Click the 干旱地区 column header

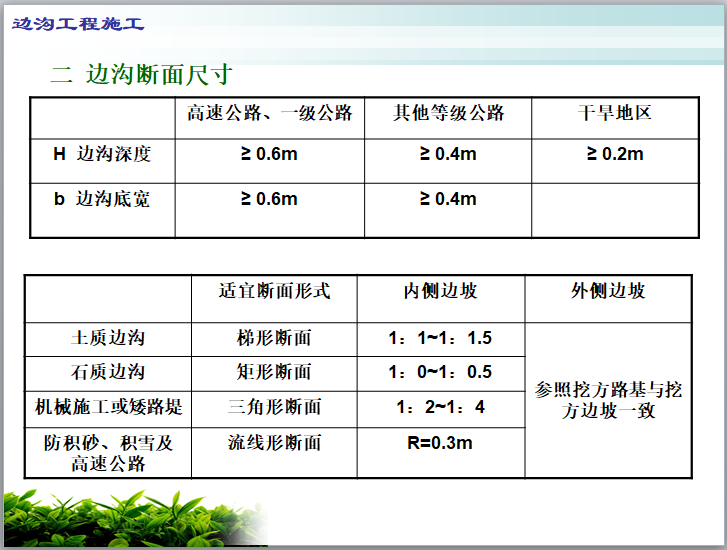pyautogui.click(x=615, y=113)
